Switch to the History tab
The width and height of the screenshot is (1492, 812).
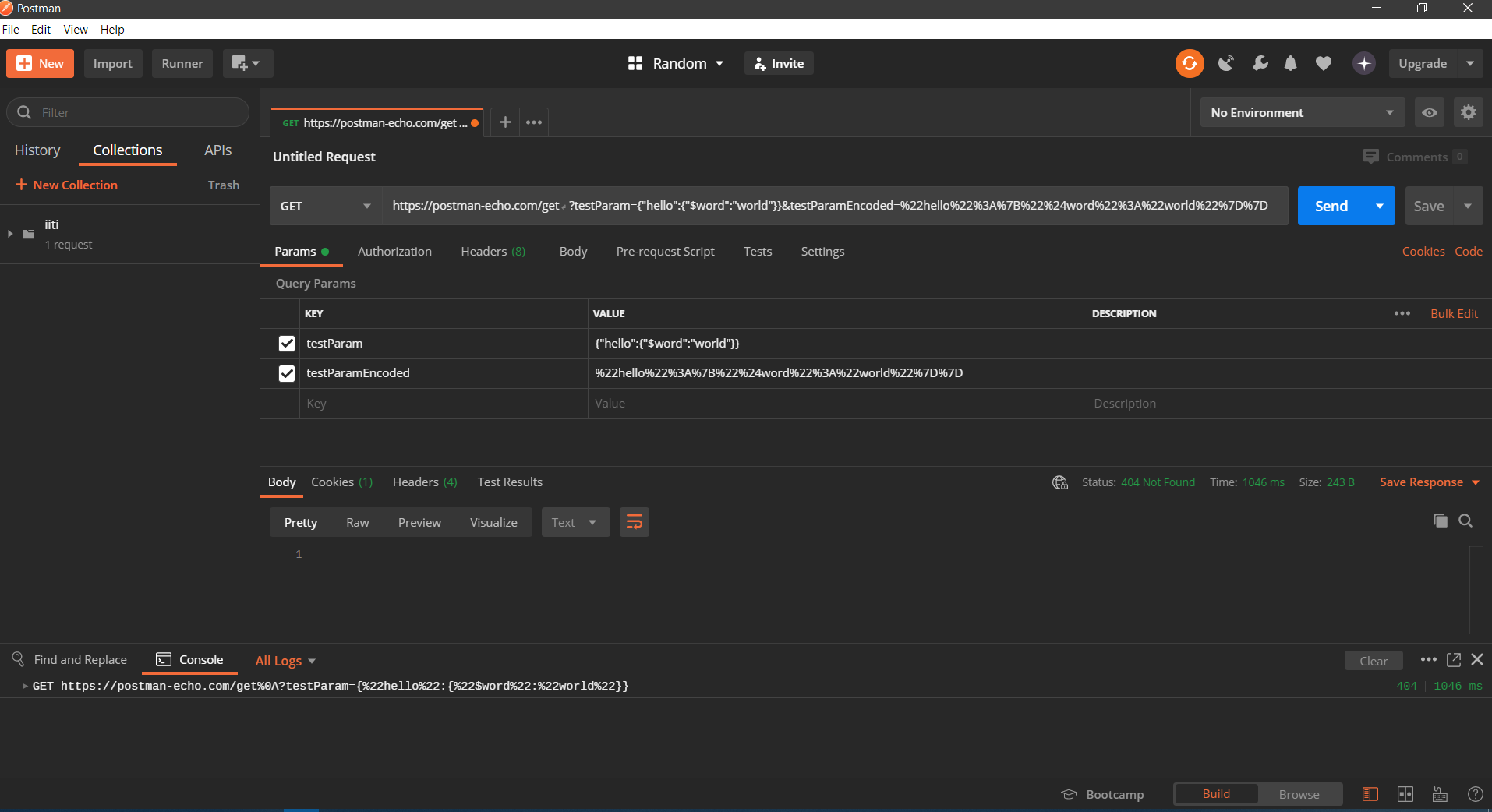click(37, 150)
